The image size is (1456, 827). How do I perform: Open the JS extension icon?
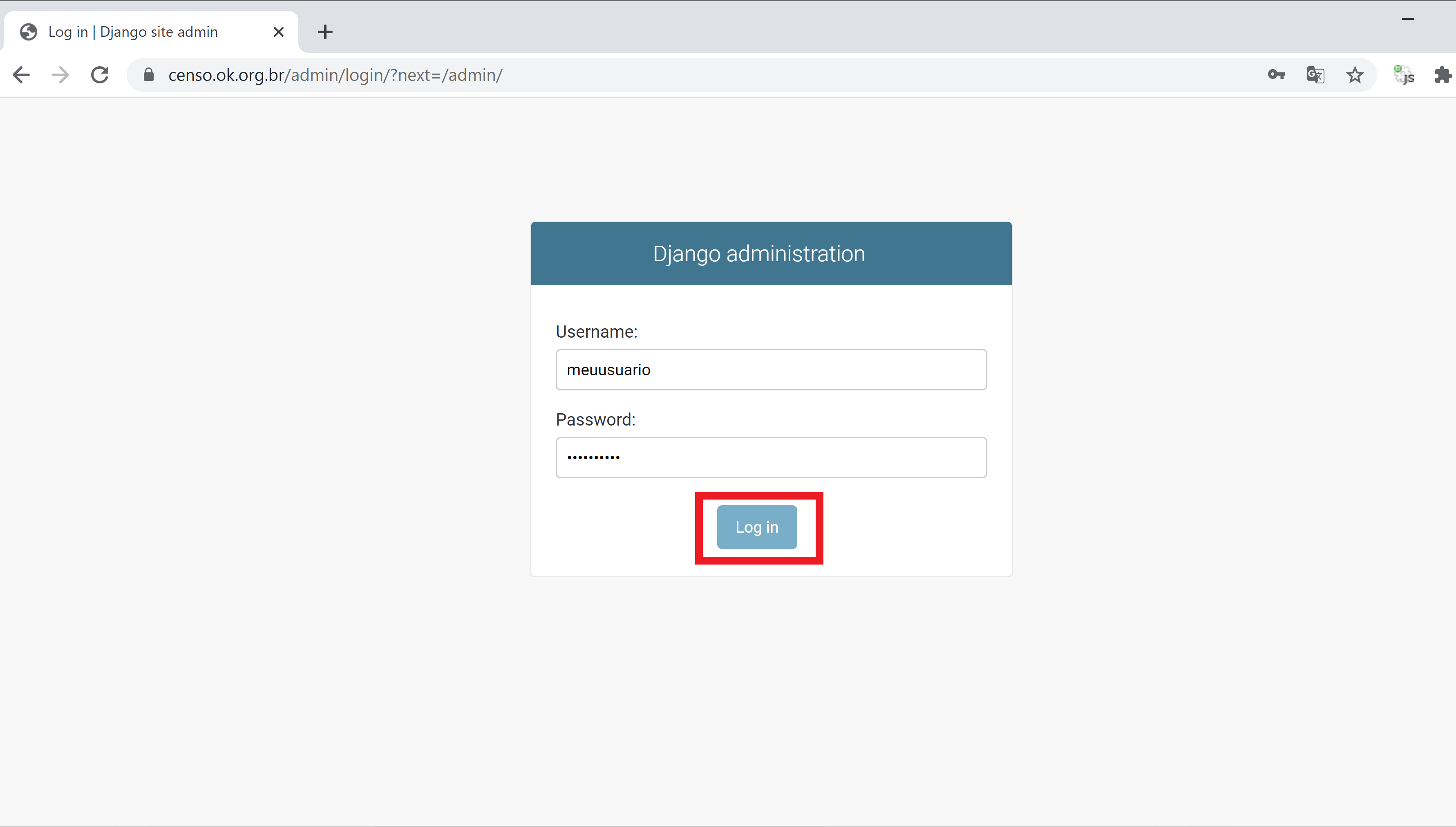[1405, 75]
